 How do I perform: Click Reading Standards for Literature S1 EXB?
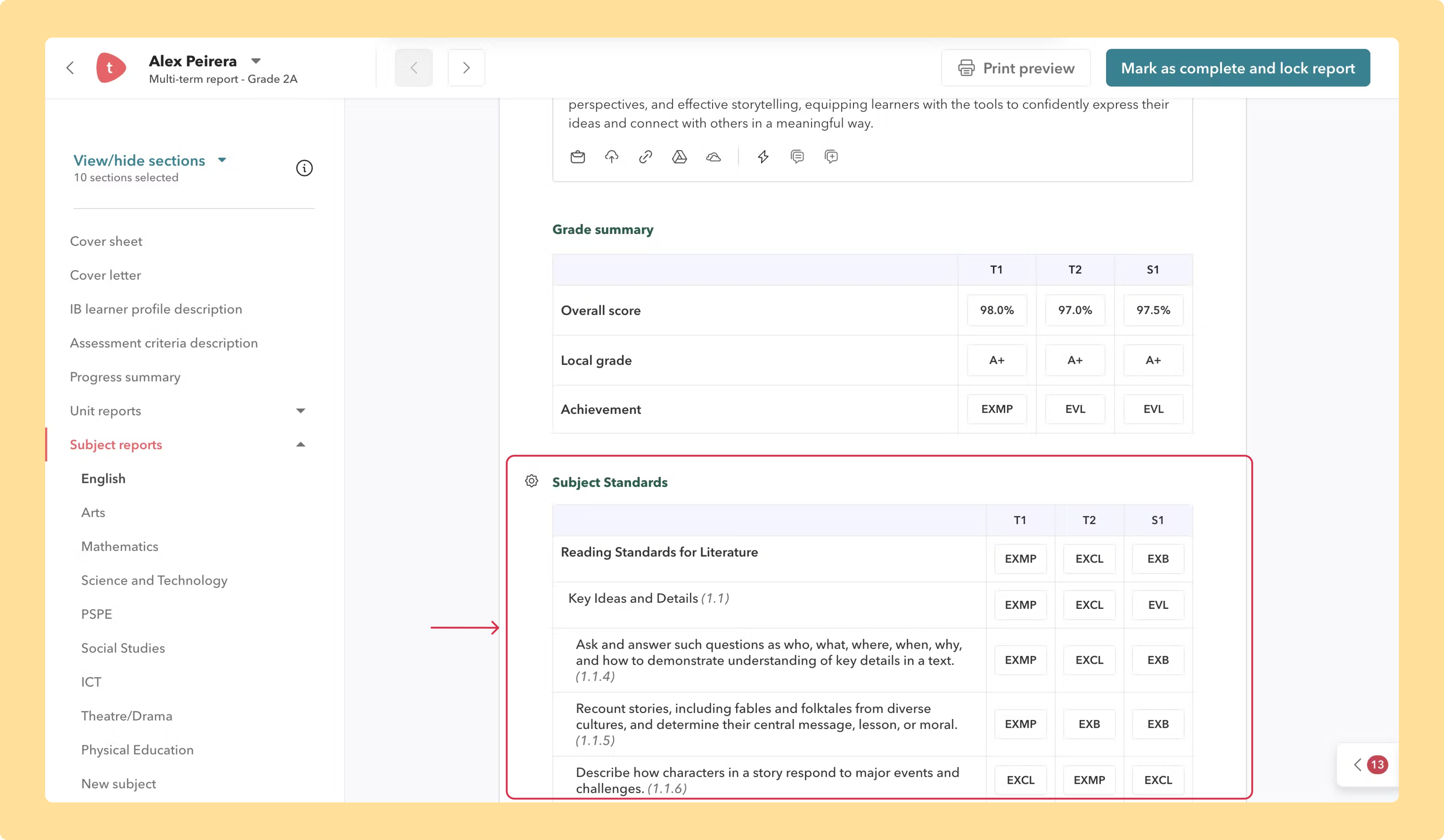click(x=1158, y=559)
